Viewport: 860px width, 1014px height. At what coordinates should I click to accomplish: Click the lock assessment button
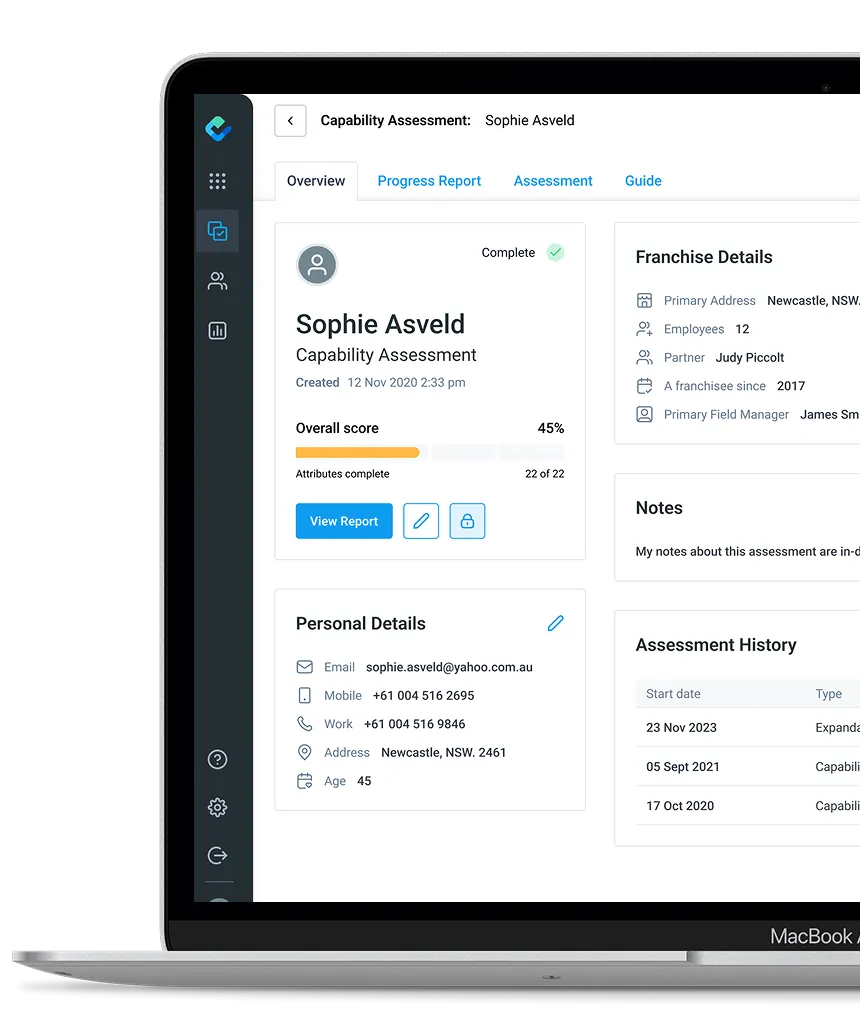468,521
